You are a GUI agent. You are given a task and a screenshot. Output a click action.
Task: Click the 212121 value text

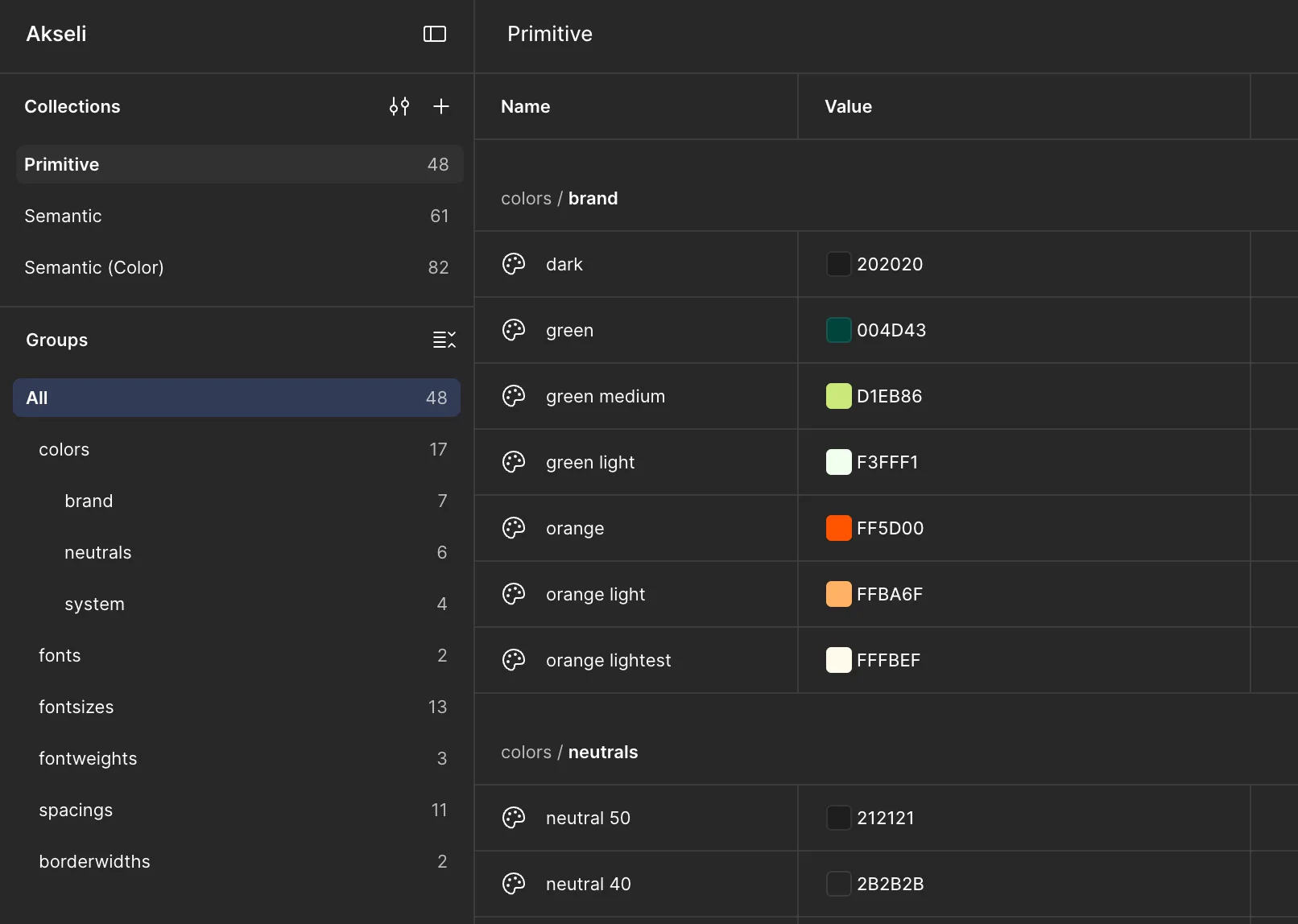click(886, 818)
